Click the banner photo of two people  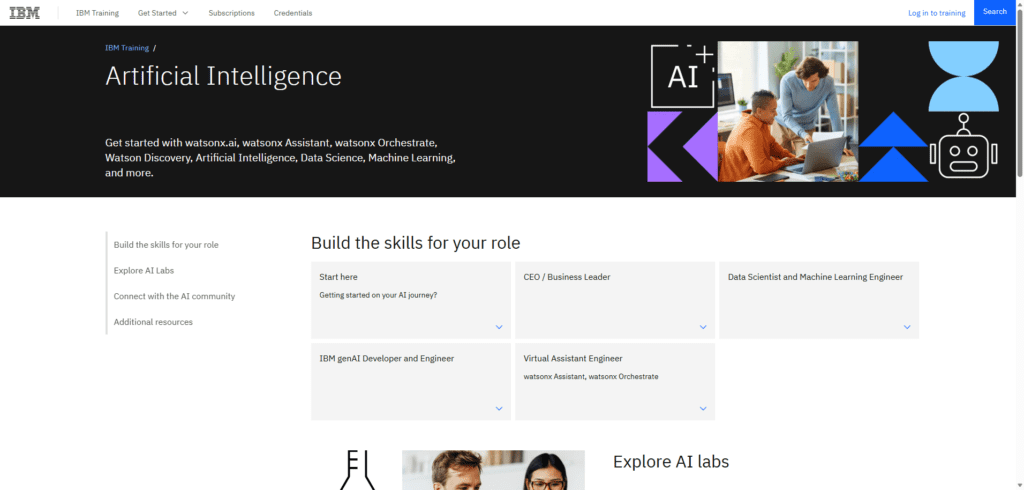(788, 112)
